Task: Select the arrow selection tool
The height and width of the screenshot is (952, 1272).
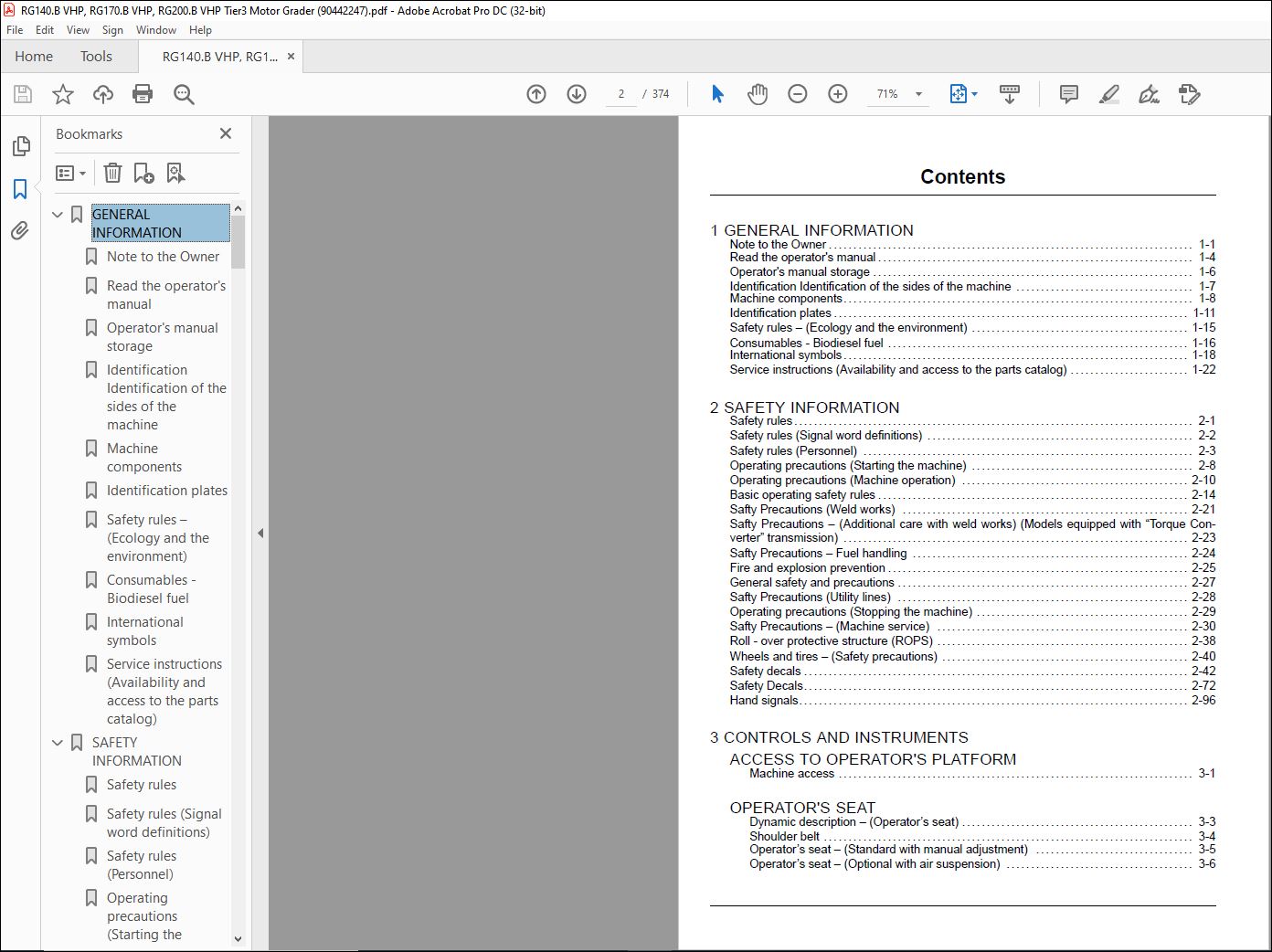Action: pos(717,94)
